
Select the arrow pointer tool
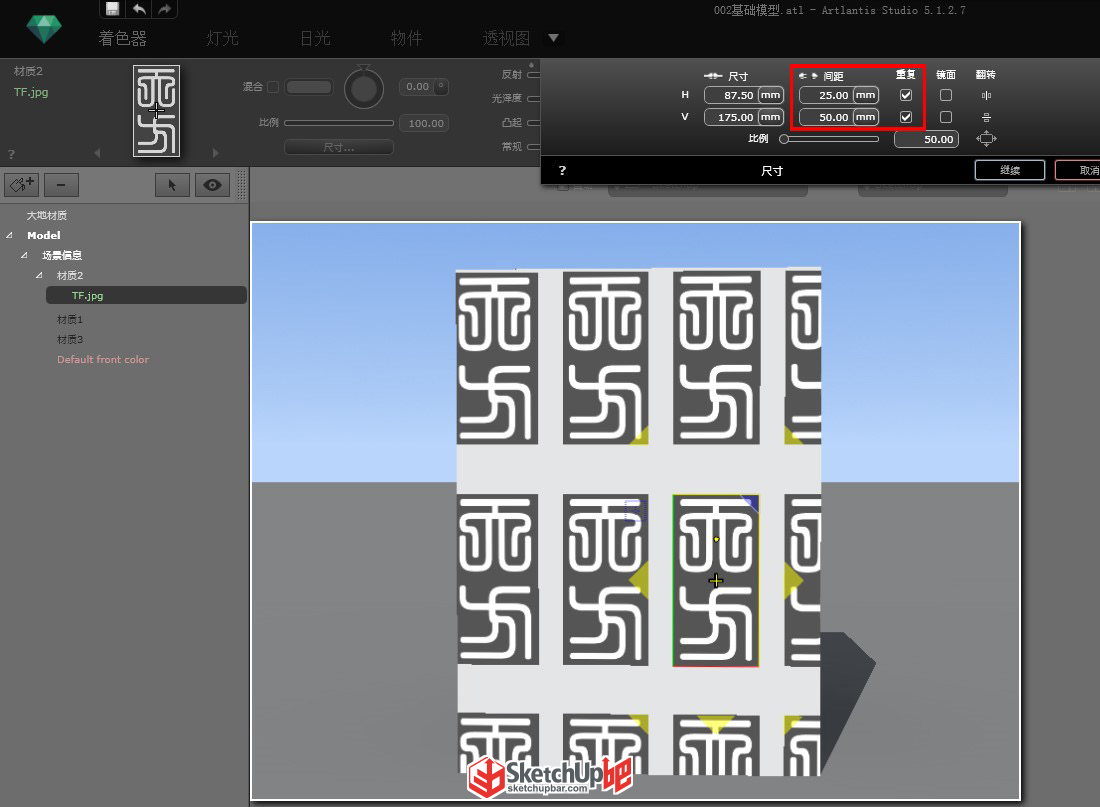coord(172,185)
